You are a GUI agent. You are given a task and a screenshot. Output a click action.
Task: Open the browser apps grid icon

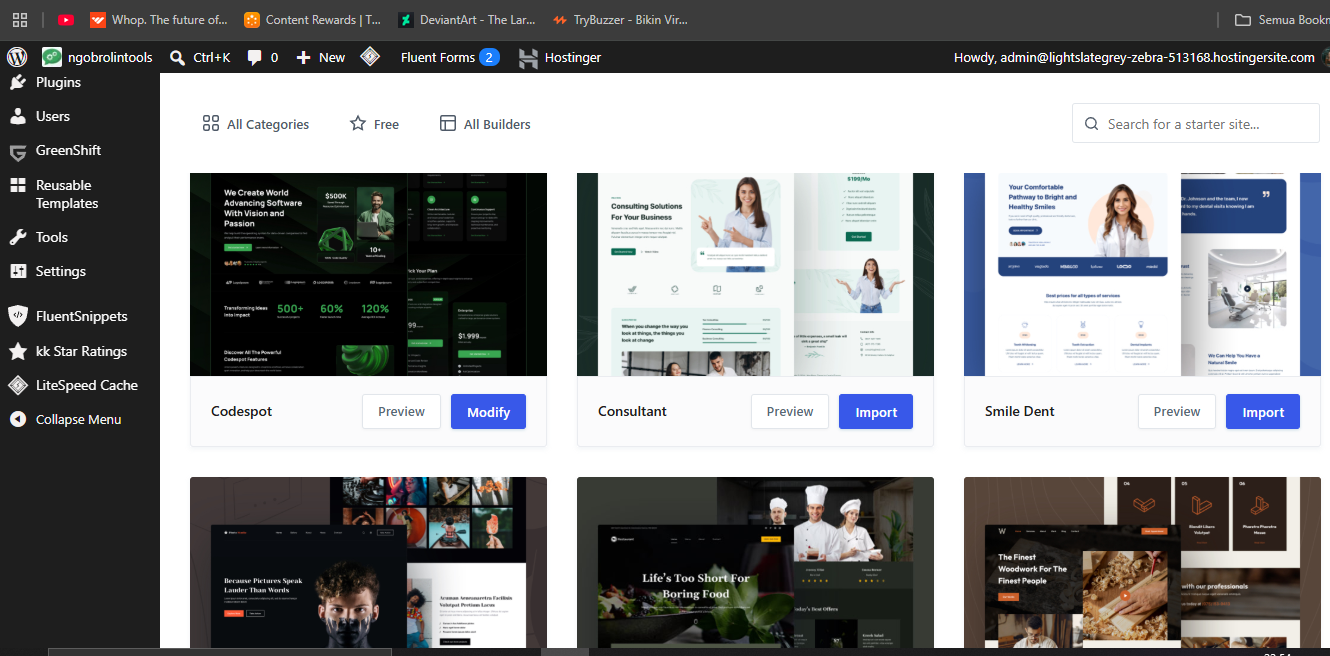pyautogui.click(x=20, y=19)
